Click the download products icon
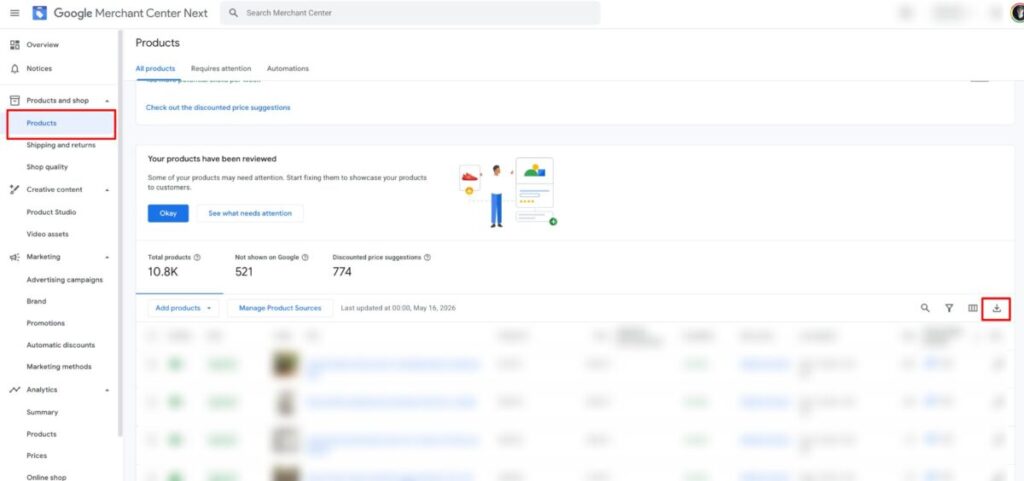Viewport: 1024px width, 481px height. point(997,308)
